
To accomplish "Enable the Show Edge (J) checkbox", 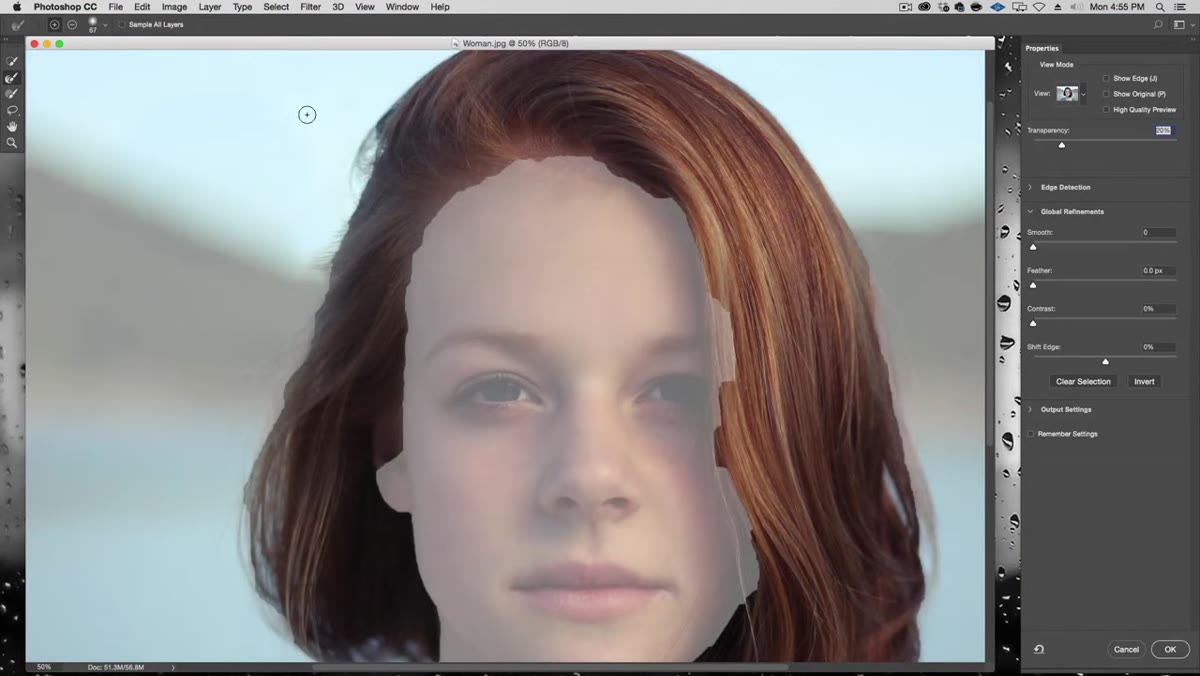I will [1106, 78].
